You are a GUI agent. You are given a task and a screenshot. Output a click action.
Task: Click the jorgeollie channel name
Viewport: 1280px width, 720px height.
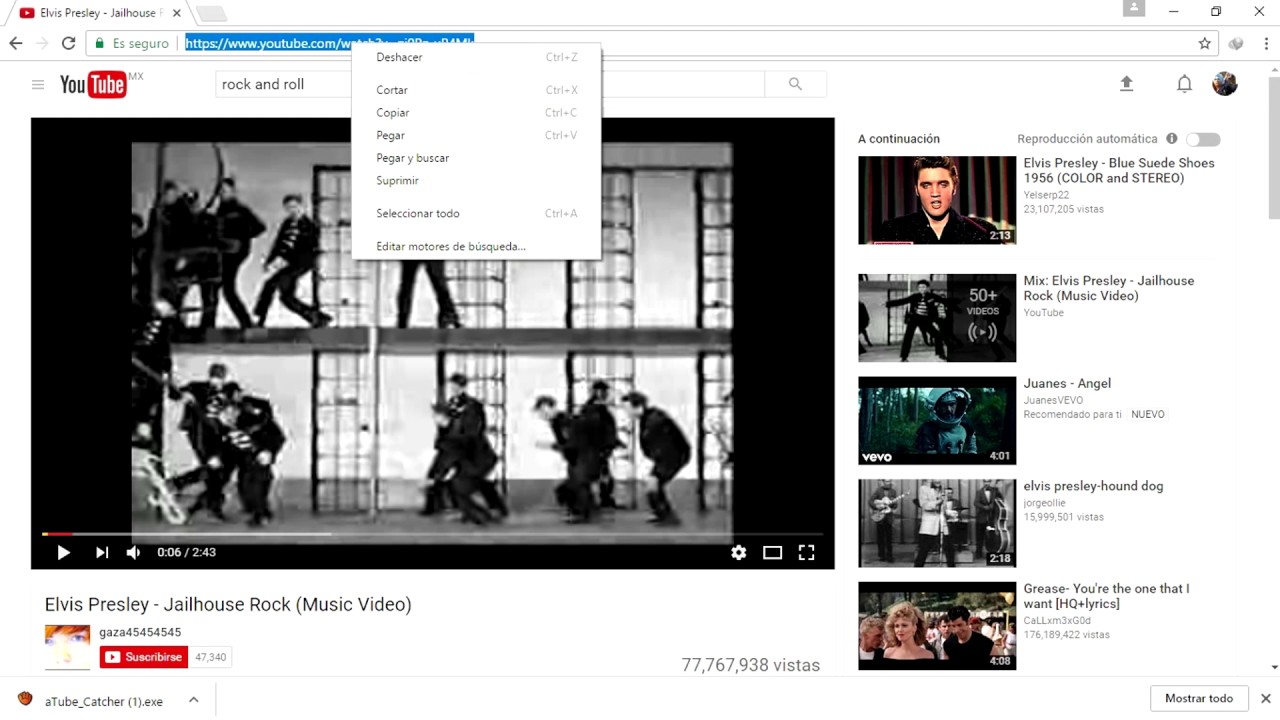[x=1044, y=502]
